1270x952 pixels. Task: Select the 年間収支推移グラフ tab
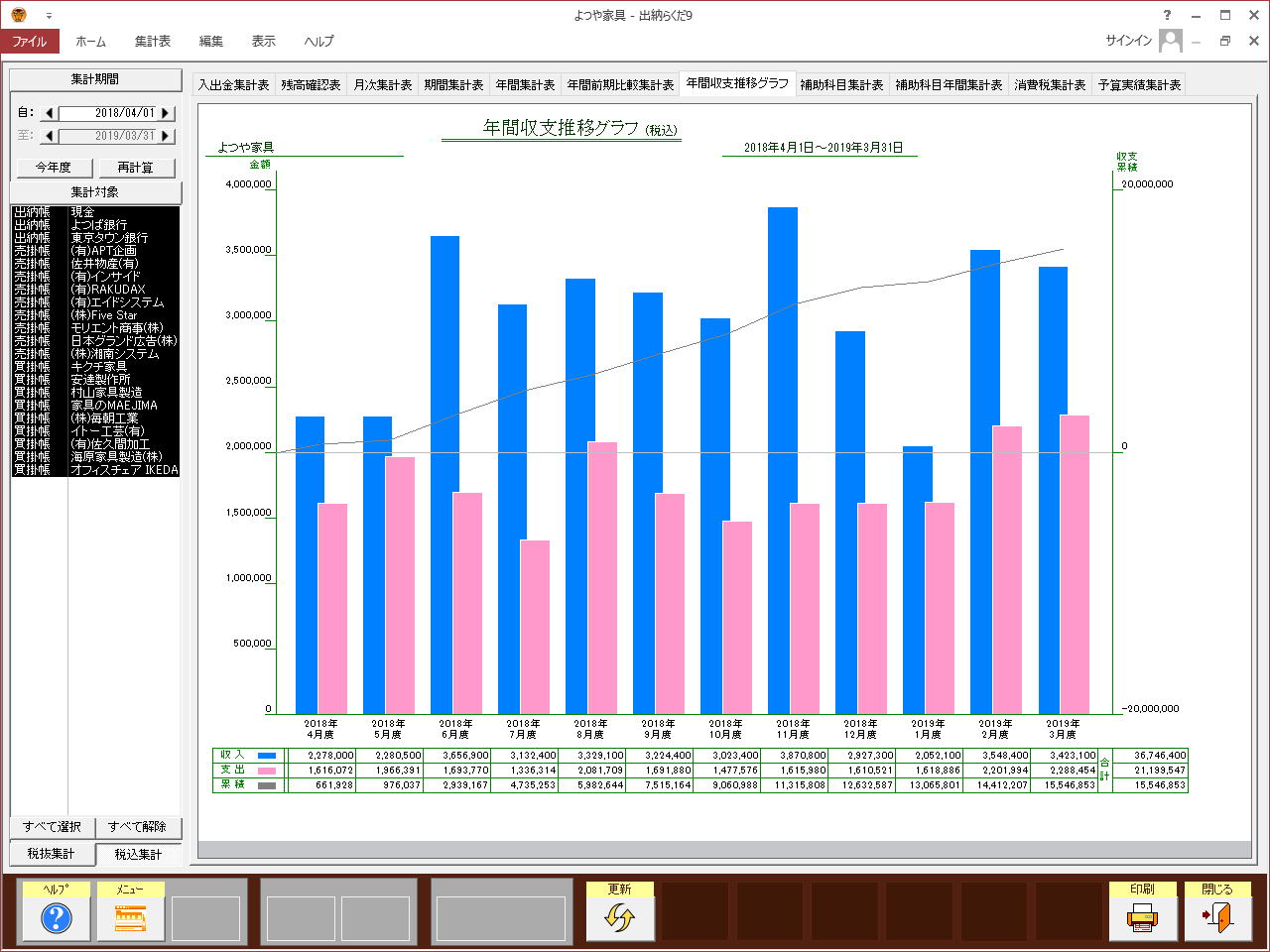tap(737, 83)
